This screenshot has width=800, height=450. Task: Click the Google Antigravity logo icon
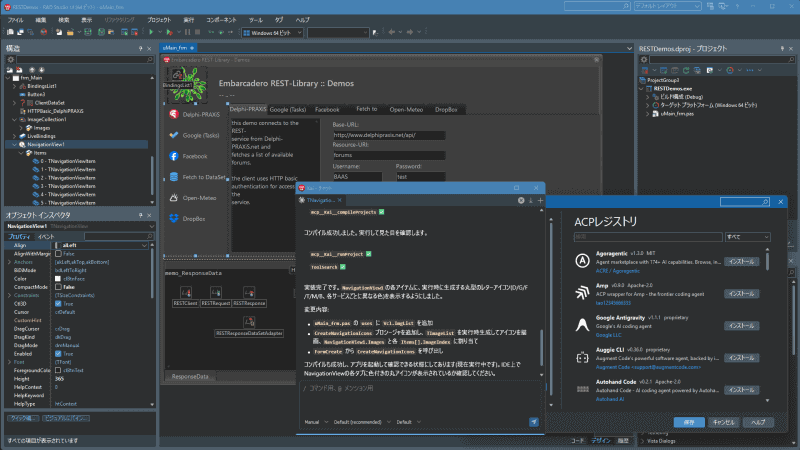tap(582, 325)
